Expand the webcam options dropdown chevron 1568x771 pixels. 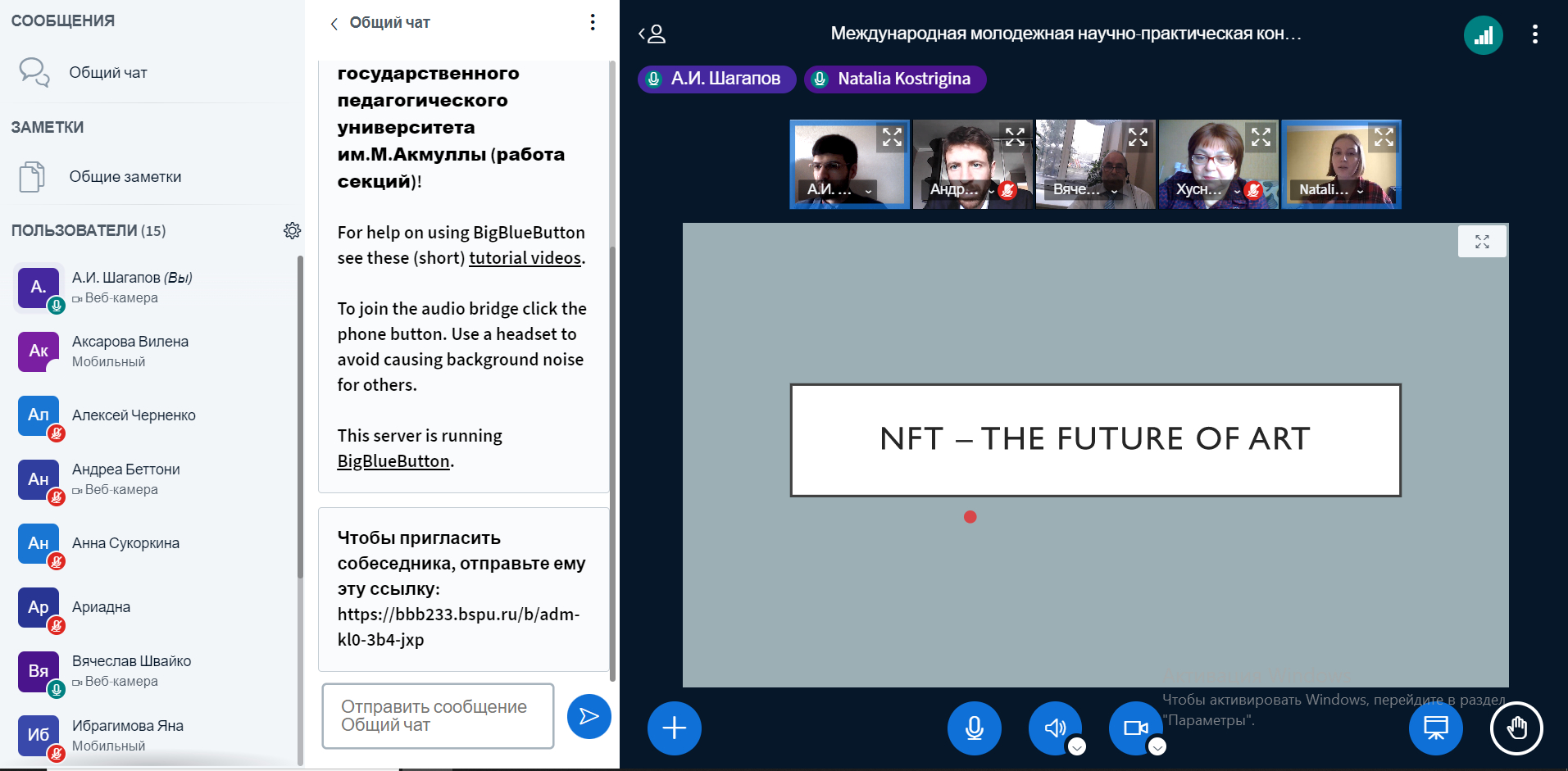point(1157,746)
